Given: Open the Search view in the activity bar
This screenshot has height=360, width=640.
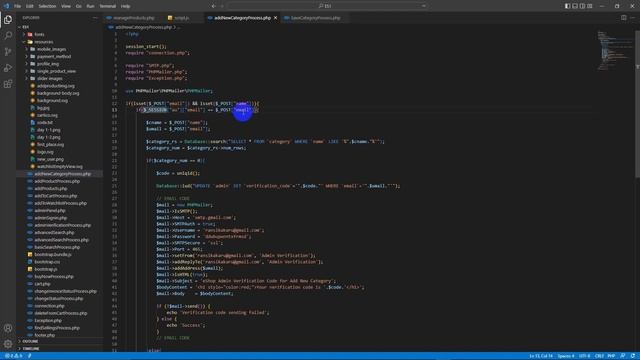Looking at the screenshot, I should (8, 36).
